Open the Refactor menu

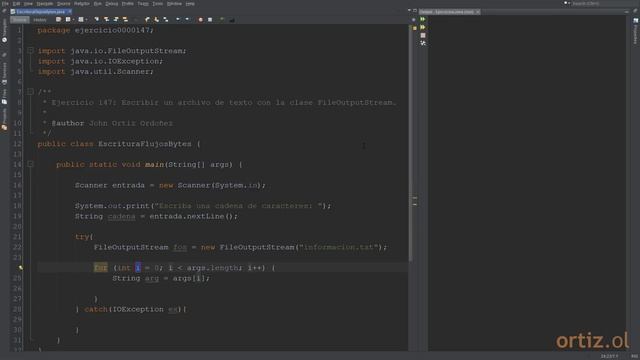82,4
